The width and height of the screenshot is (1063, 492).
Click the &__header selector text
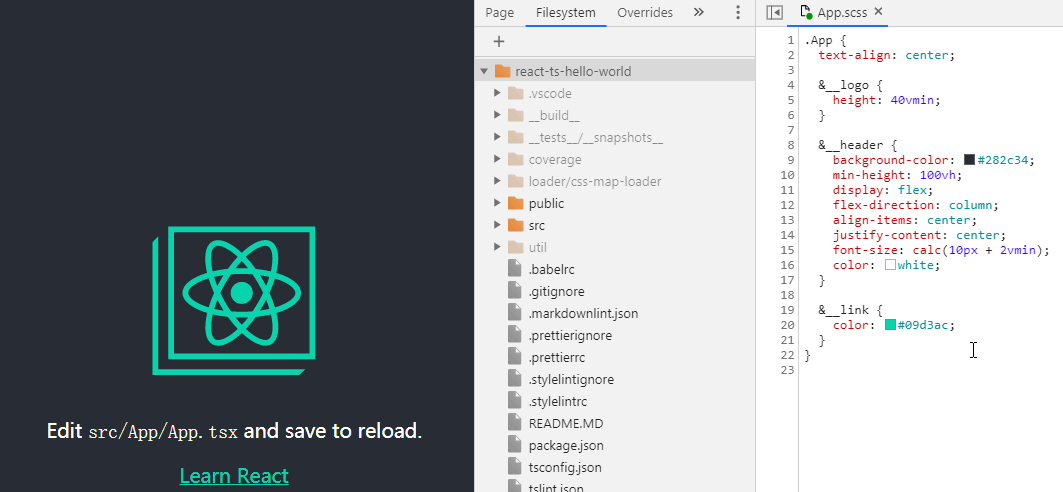pos(851,145)
